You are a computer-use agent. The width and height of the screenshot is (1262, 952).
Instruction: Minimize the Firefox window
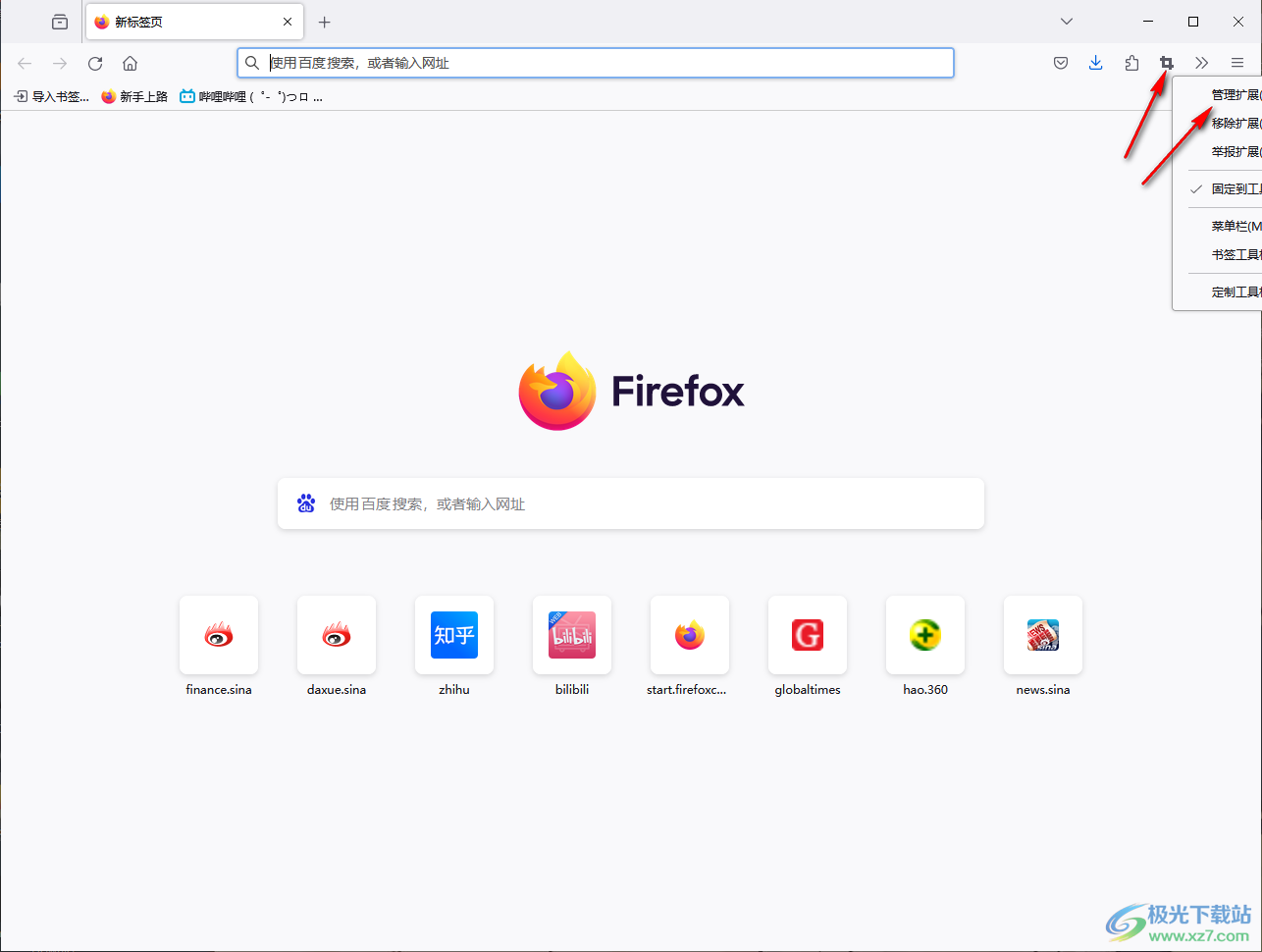(x=1148, y=22)
